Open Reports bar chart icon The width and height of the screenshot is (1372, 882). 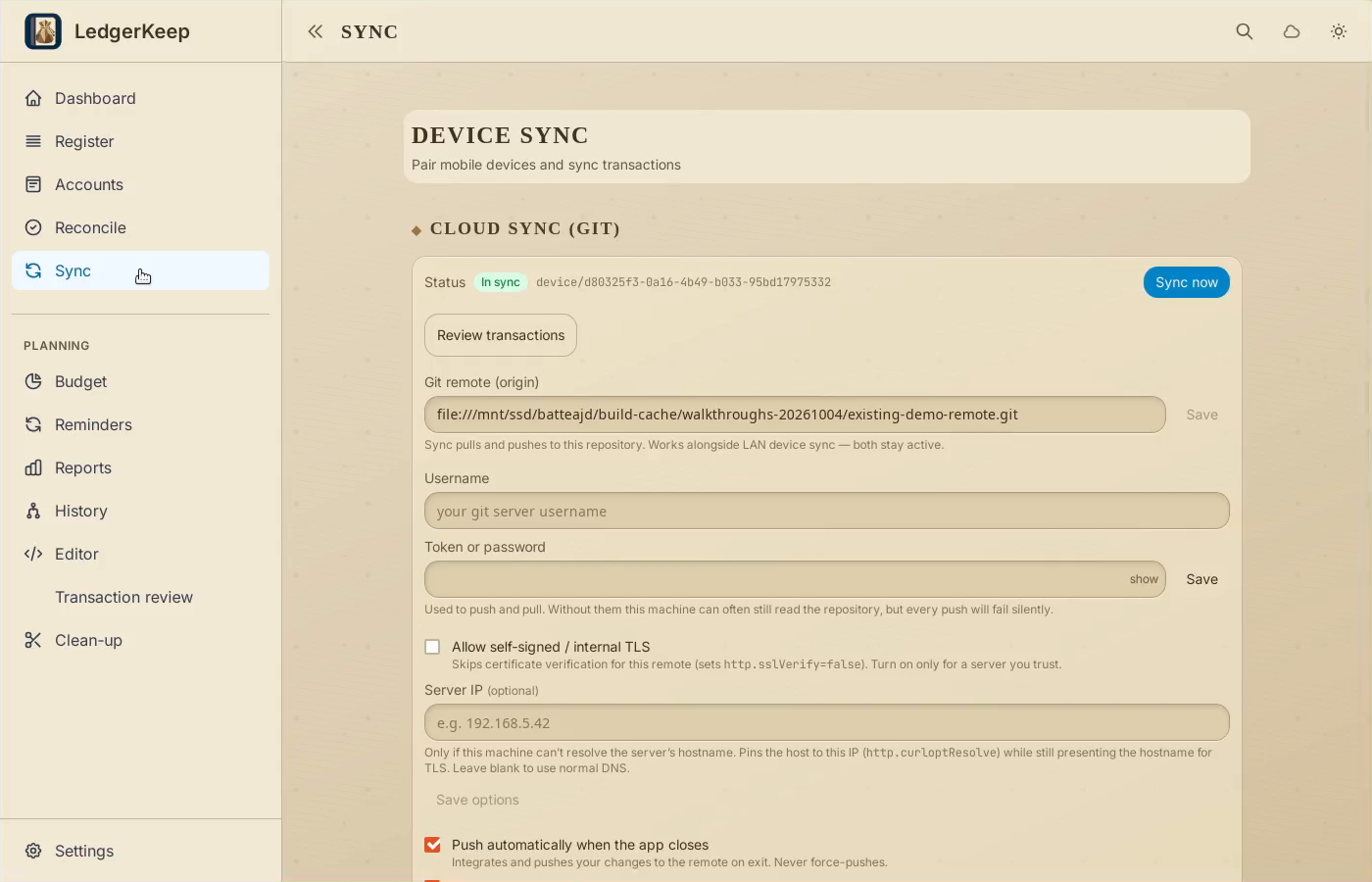tap(33, 467)
